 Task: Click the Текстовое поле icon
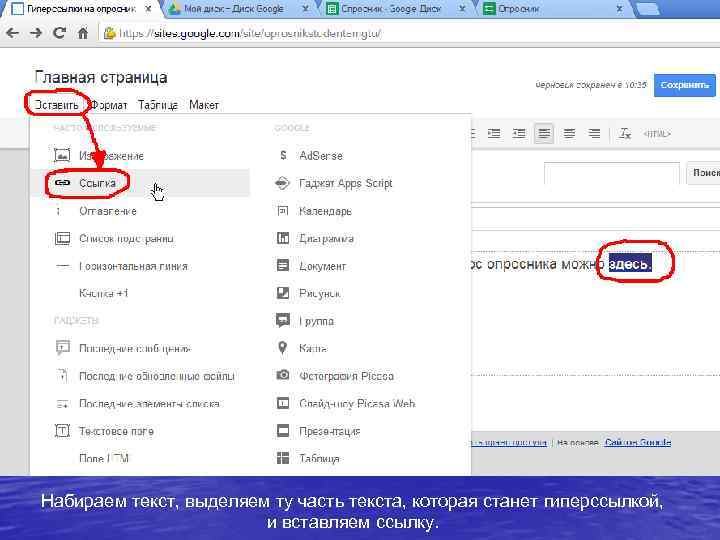pos(62,431)
